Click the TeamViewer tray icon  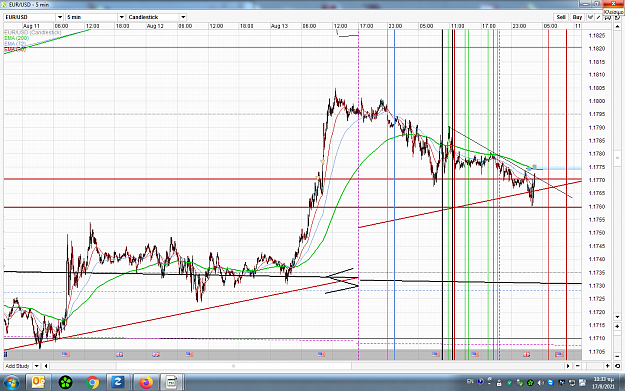pyautogui.click(x=551, y=383)
